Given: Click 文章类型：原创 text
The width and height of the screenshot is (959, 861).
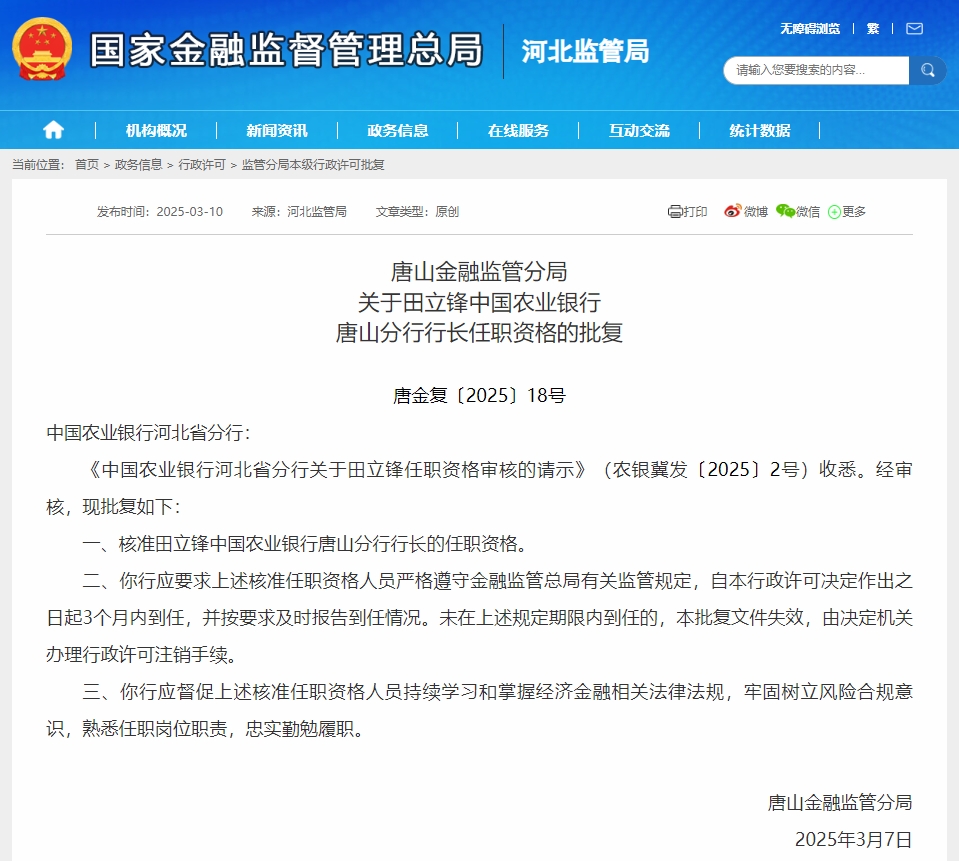Looking at the screenshot, I should (x=417, y=212).
